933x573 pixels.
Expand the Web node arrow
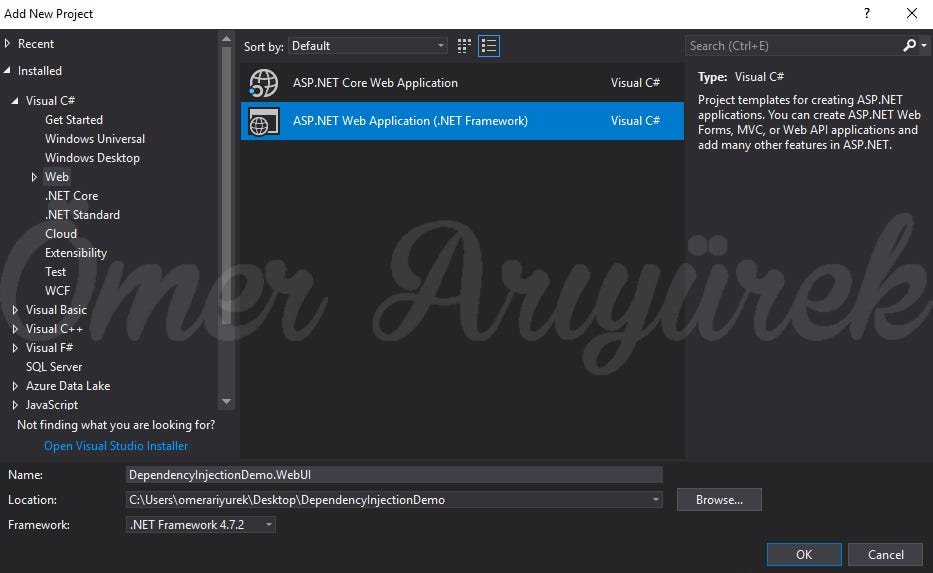tap(34, 177)
